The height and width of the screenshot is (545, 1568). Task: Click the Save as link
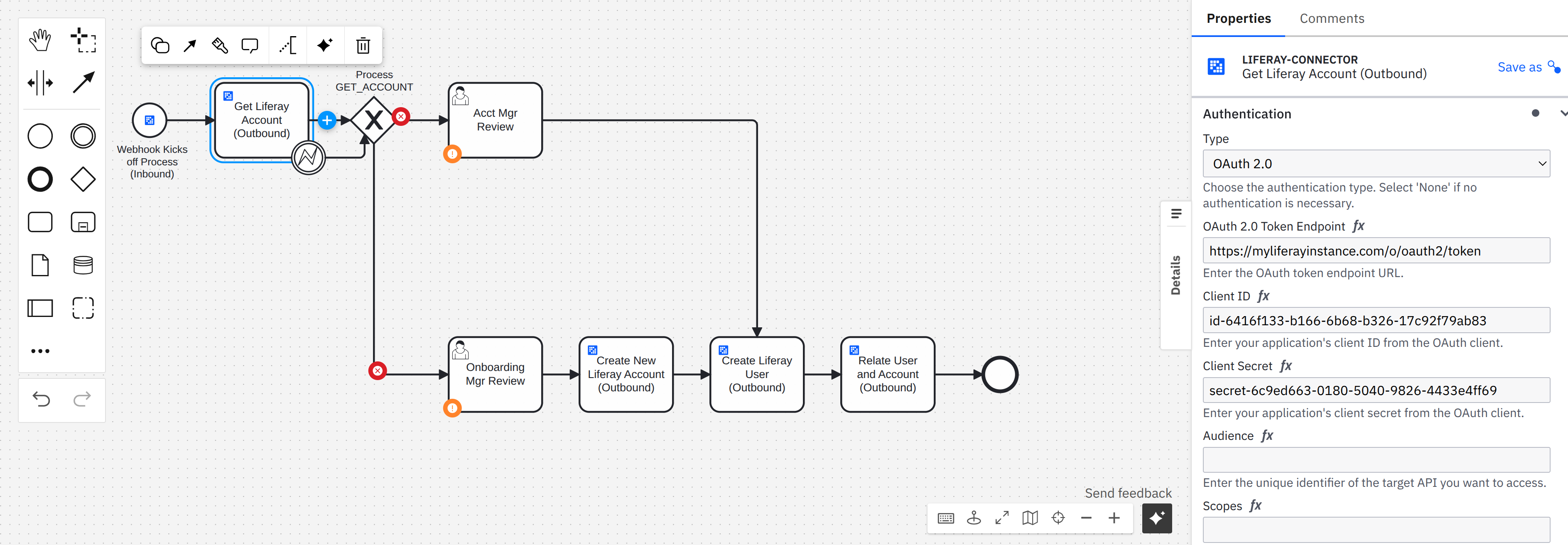coord(1519,68)
